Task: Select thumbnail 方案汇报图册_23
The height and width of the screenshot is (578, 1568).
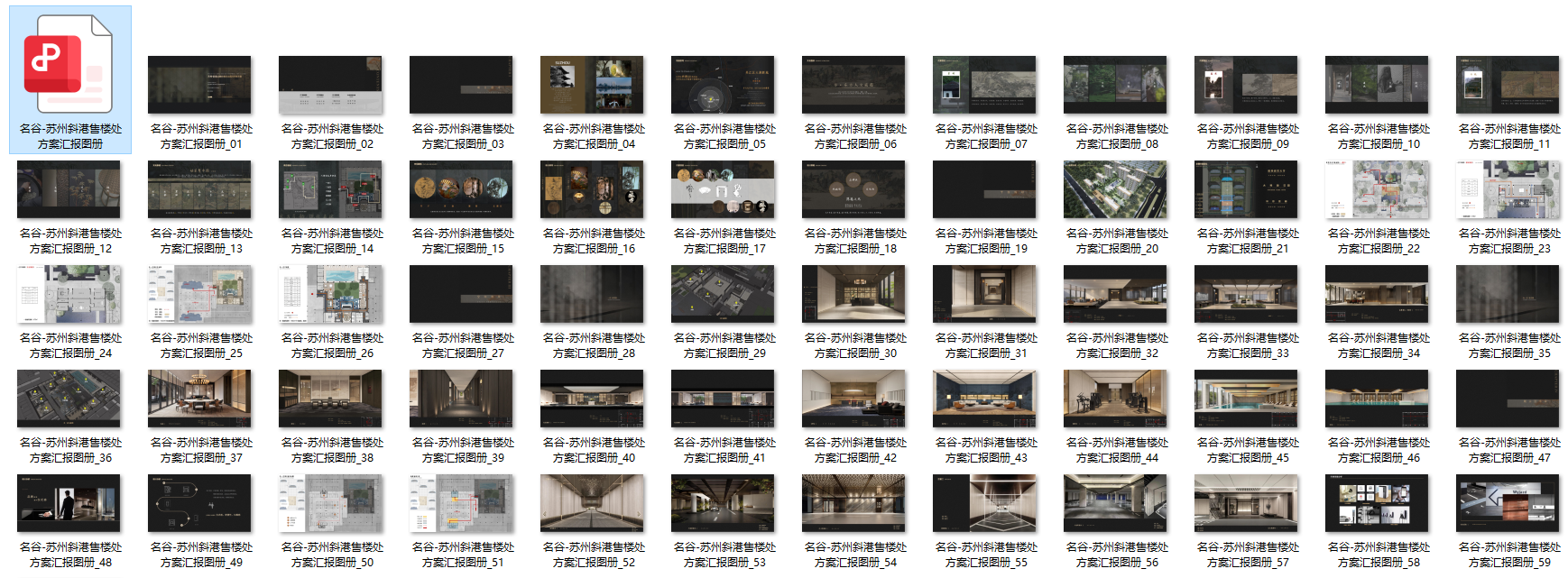Action: [1508, 189]
